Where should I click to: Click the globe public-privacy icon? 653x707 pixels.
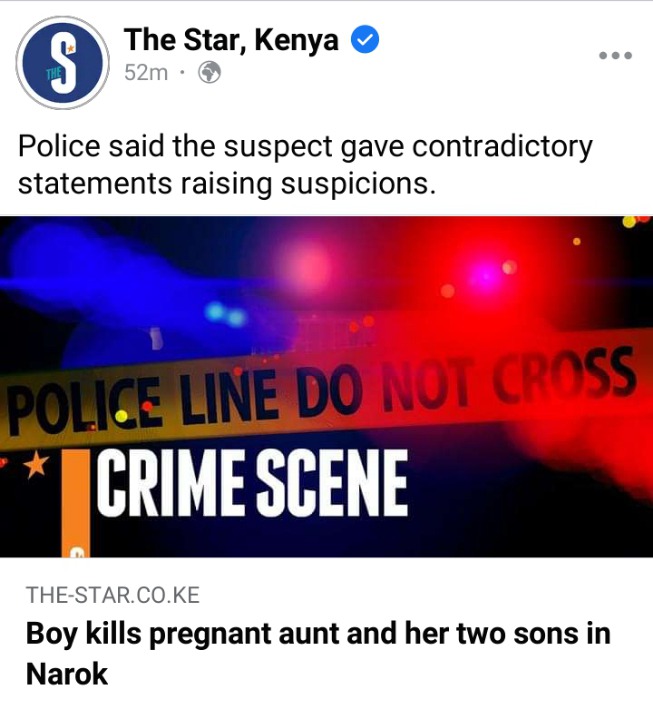pyautogui.click(x=210, y=72)
